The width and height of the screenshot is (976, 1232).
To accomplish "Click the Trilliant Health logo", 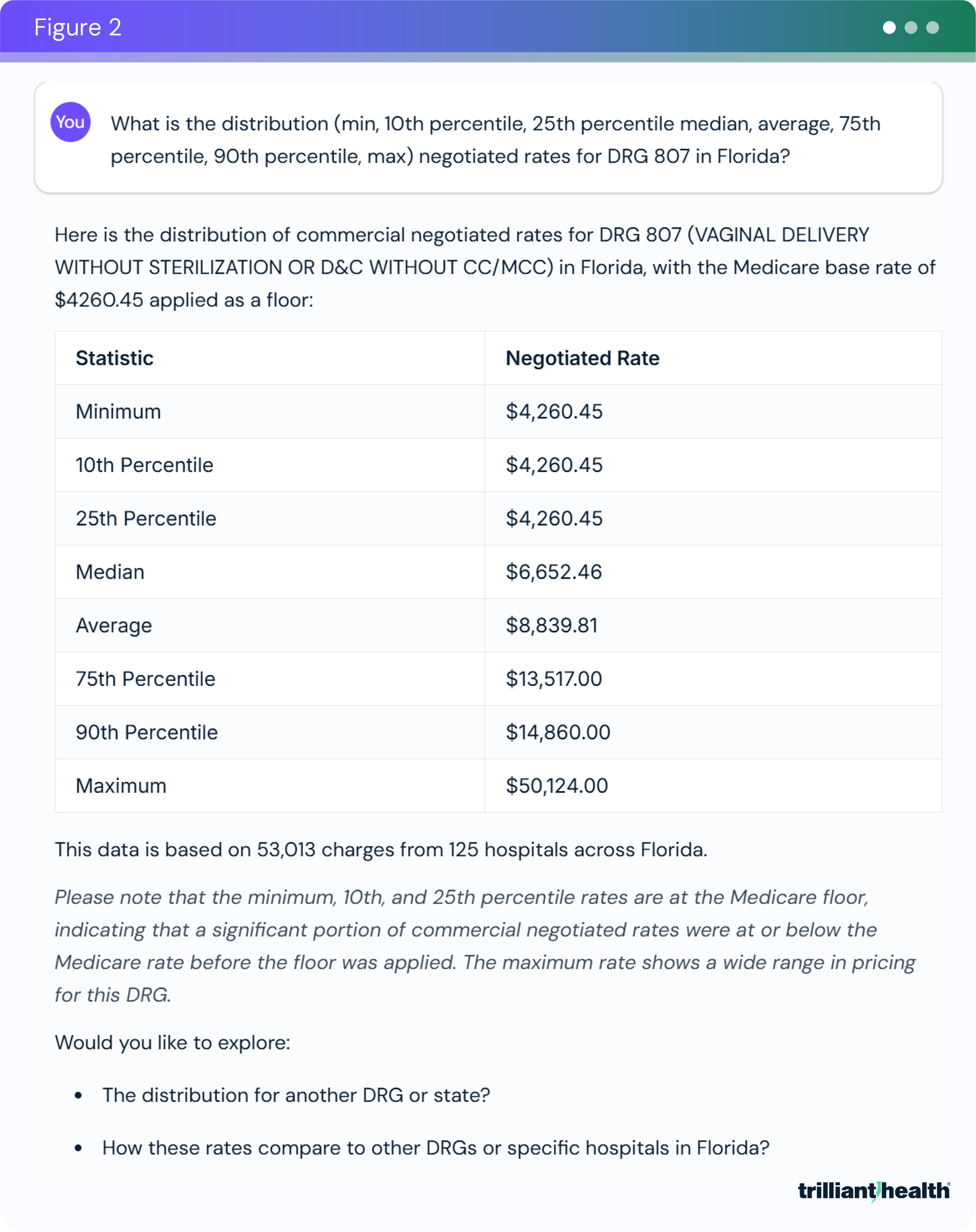I will (x=874, y=1191).
